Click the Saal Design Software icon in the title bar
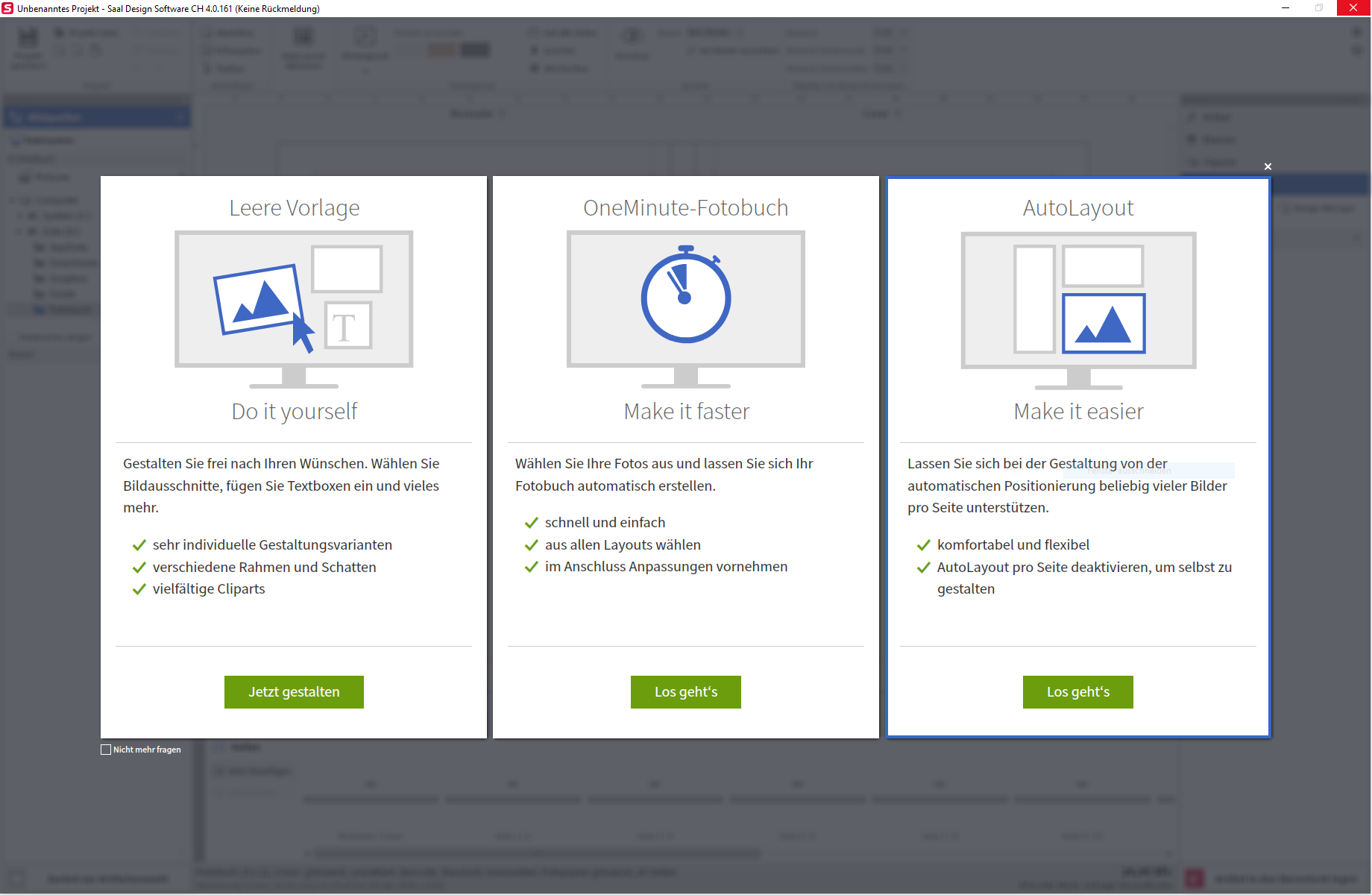This screenshot has height=895, width=1372. point(7,8)
